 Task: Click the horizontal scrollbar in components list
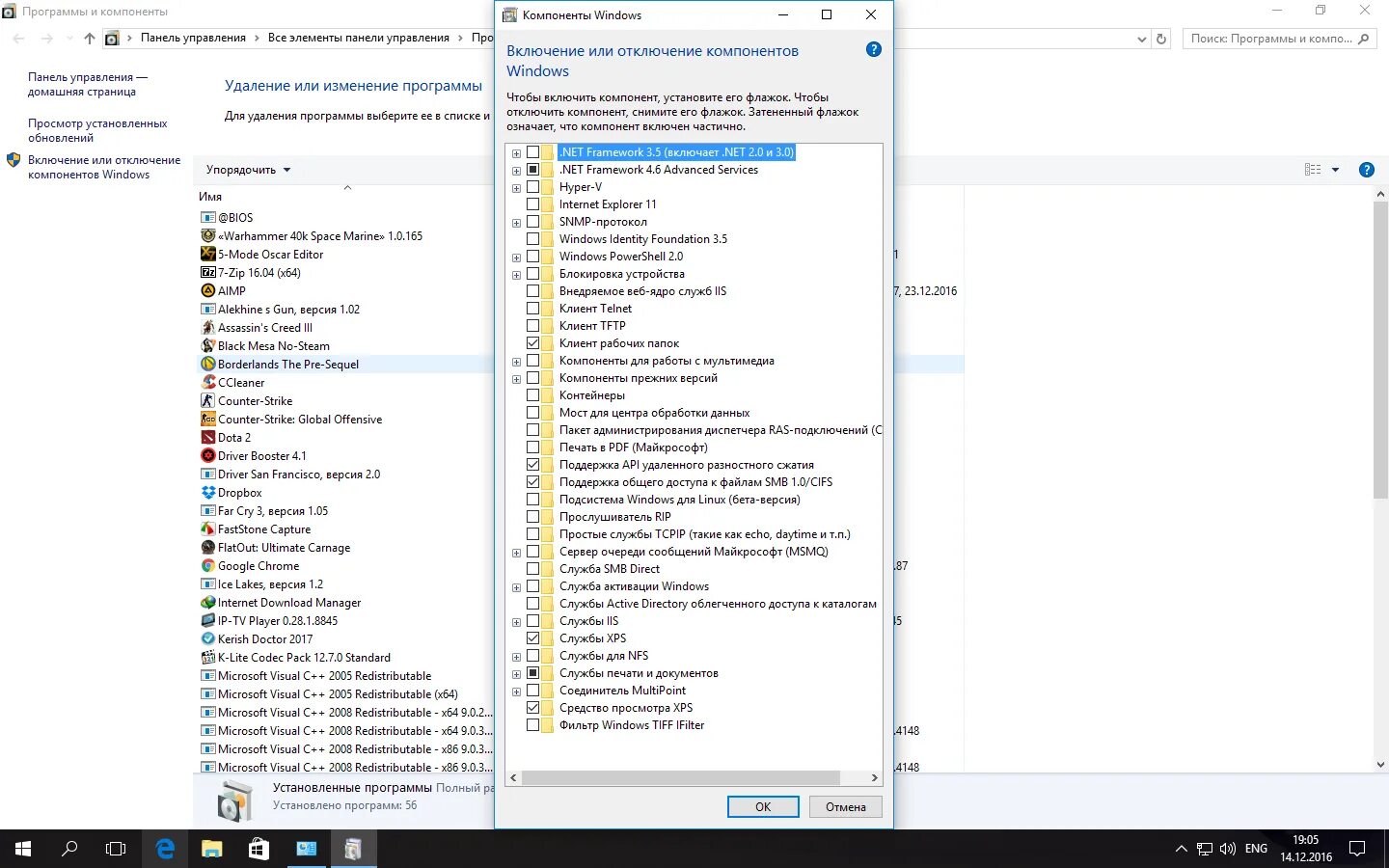tap(681, 777)
